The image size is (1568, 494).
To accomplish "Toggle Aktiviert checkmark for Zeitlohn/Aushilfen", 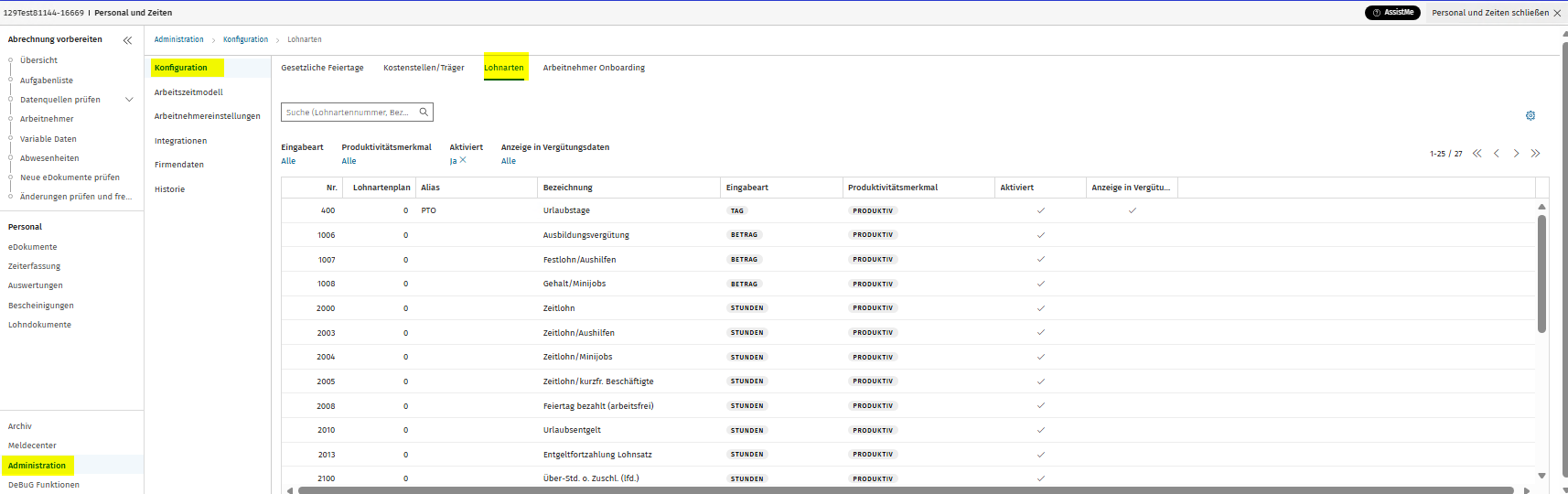I will point(1041,332).
